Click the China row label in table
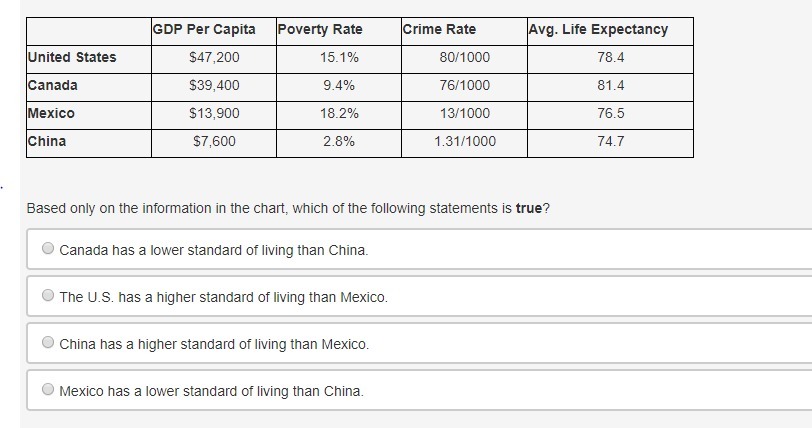This screenshot has height=428, width=812. tap(47, 141)
